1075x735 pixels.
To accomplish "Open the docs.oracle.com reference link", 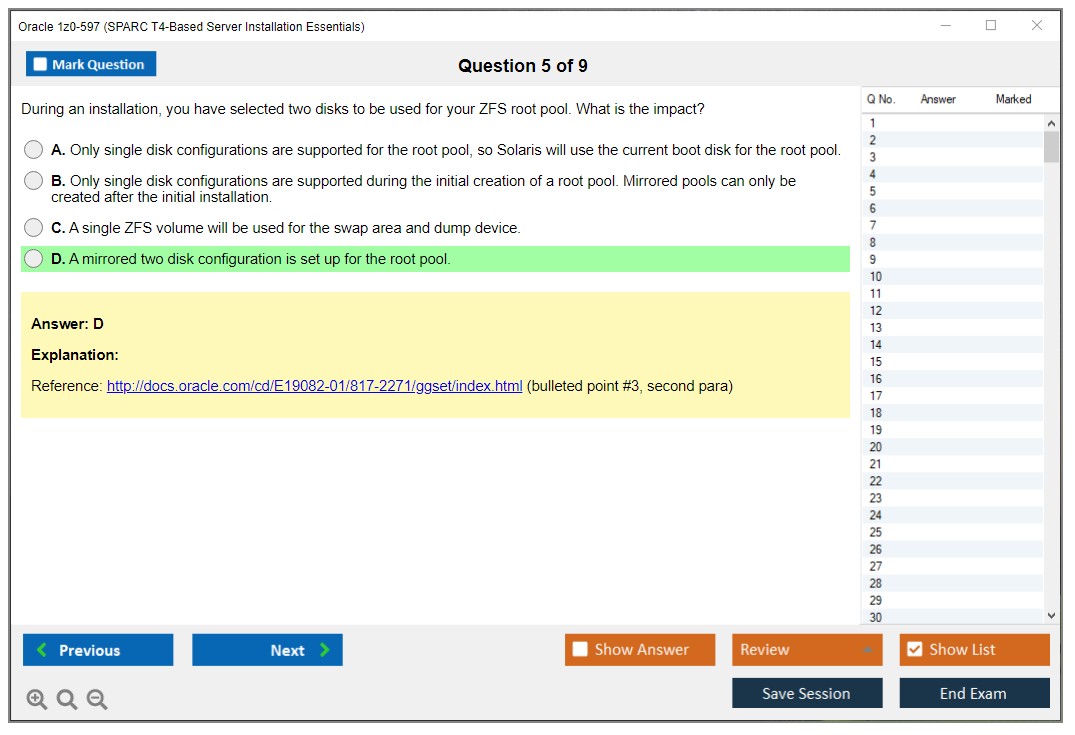I will click(x=314, y=385).
